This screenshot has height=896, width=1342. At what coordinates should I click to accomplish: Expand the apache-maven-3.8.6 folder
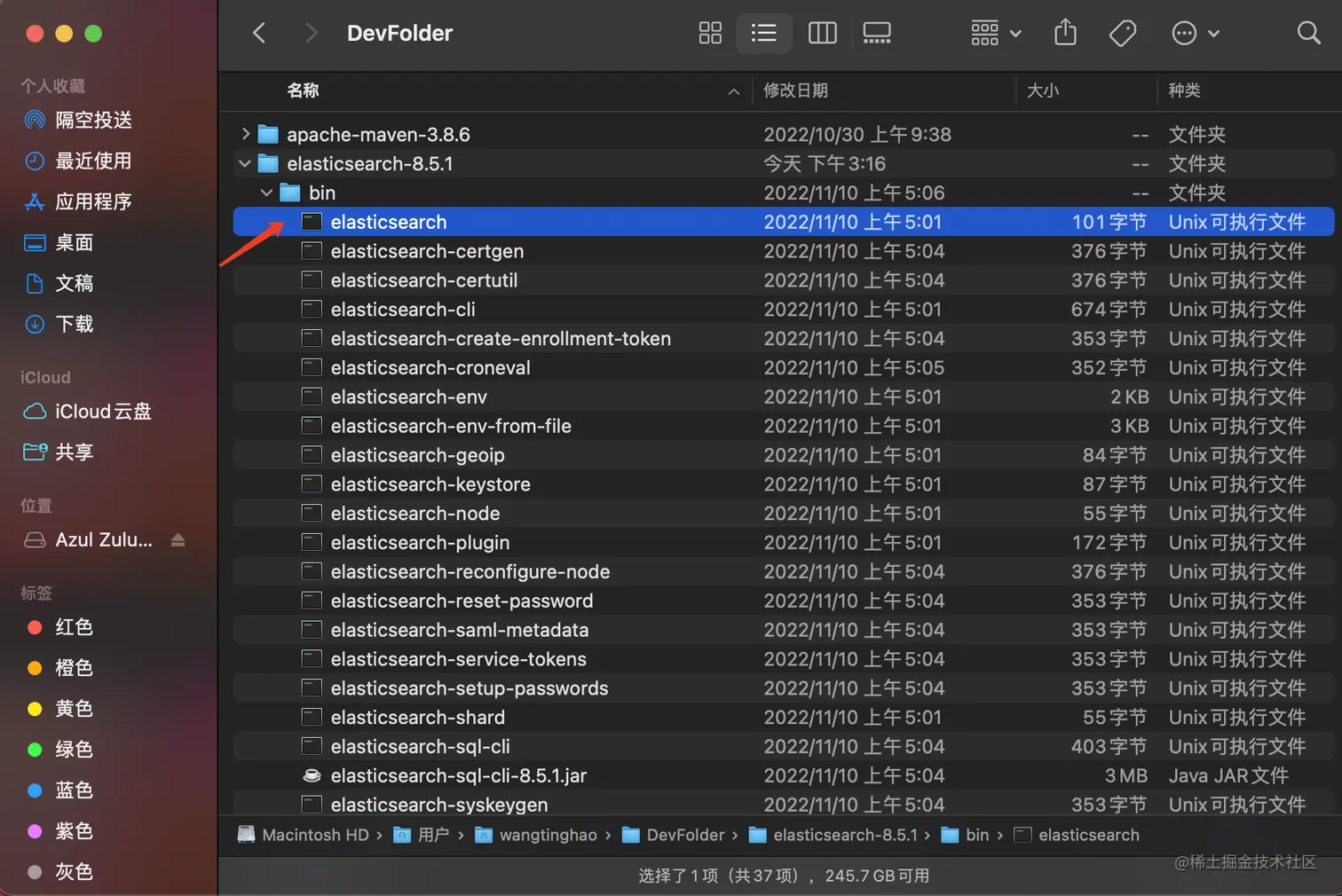coord(245,134)
